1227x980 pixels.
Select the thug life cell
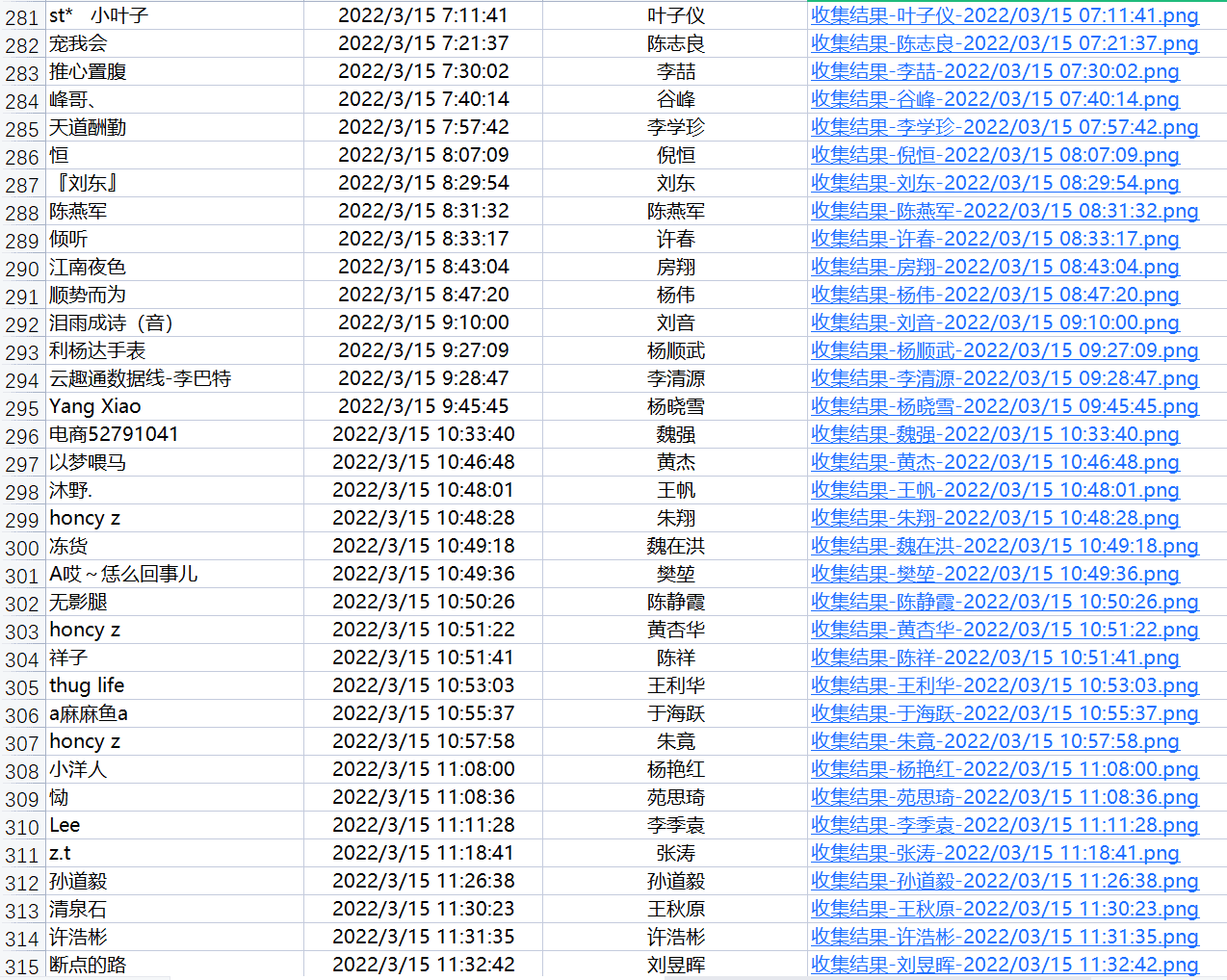pos(87,685)
